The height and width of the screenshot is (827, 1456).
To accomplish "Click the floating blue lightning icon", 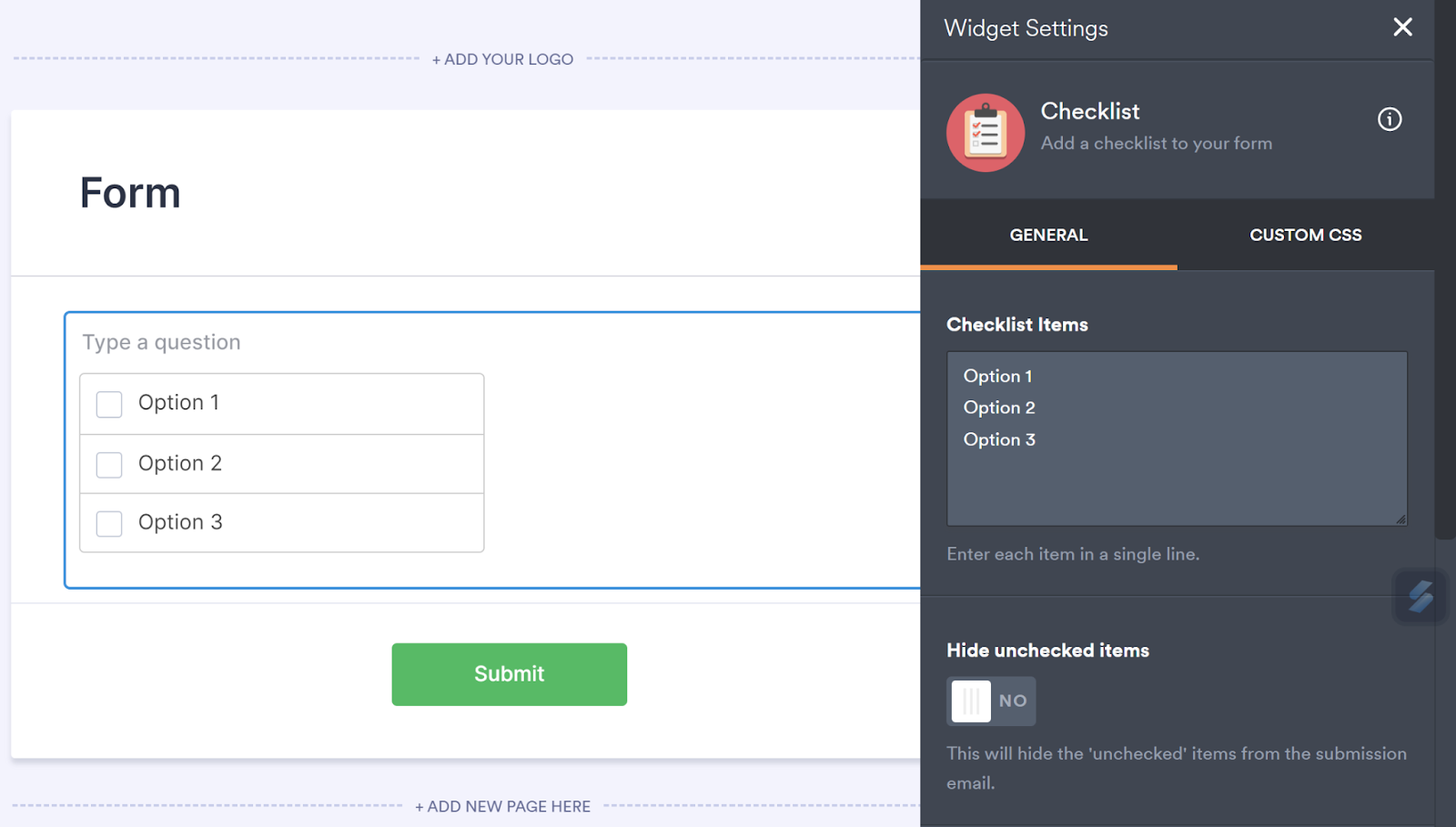I will pyautogui.click(x=1420, y=597).
